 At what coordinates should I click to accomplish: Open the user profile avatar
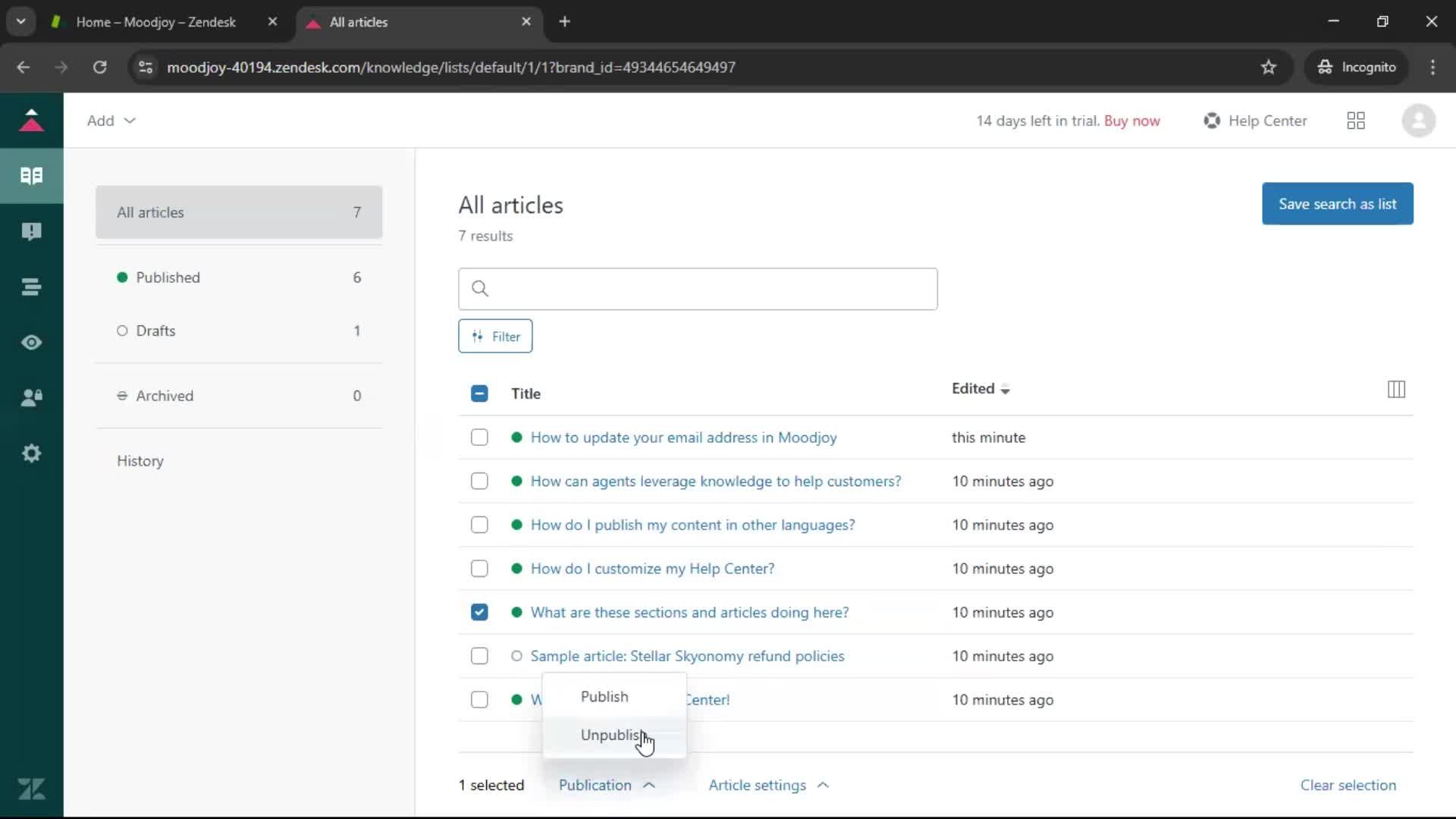[1418, 121]
